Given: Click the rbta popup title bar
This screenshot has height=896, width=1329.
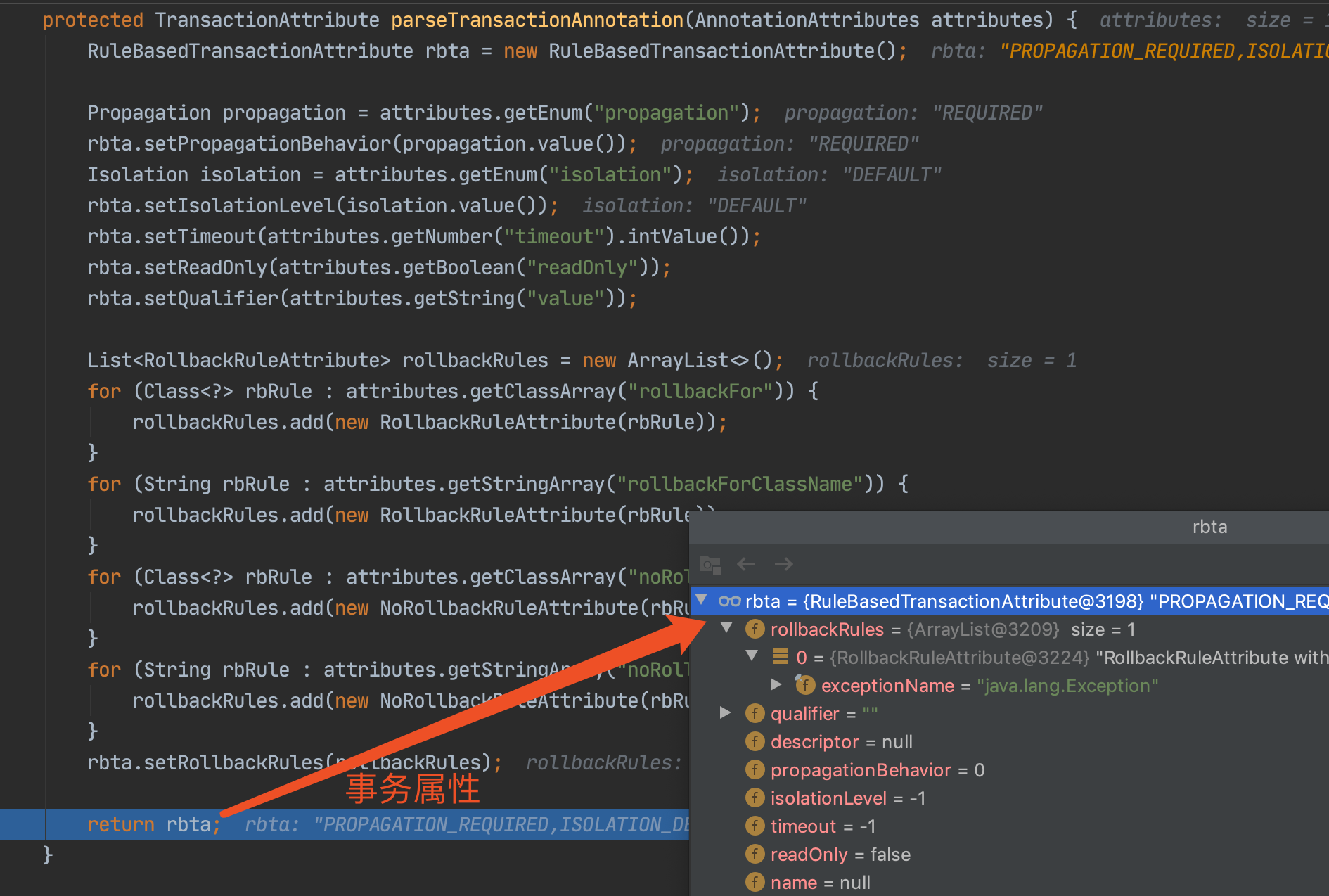Looking at the screenshot, I should (1010, 527).
